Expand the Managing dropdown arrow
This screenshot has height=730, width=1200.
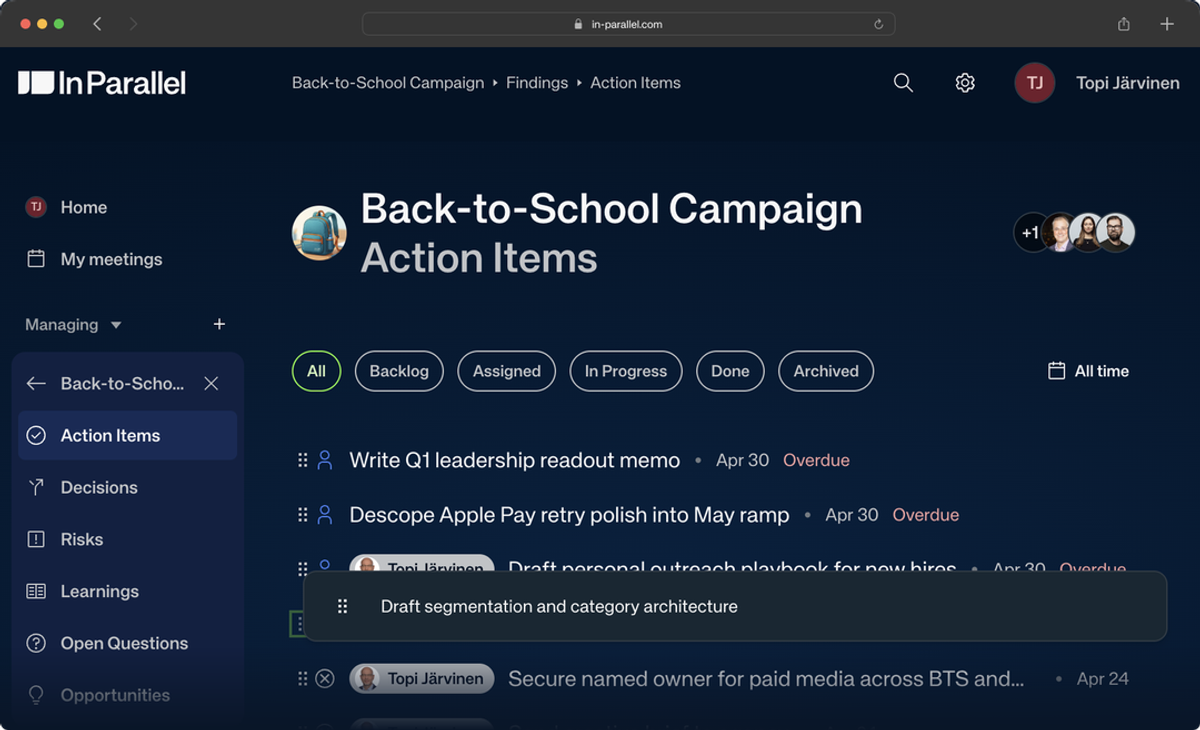pyautogui.click(x=116, y=325)
